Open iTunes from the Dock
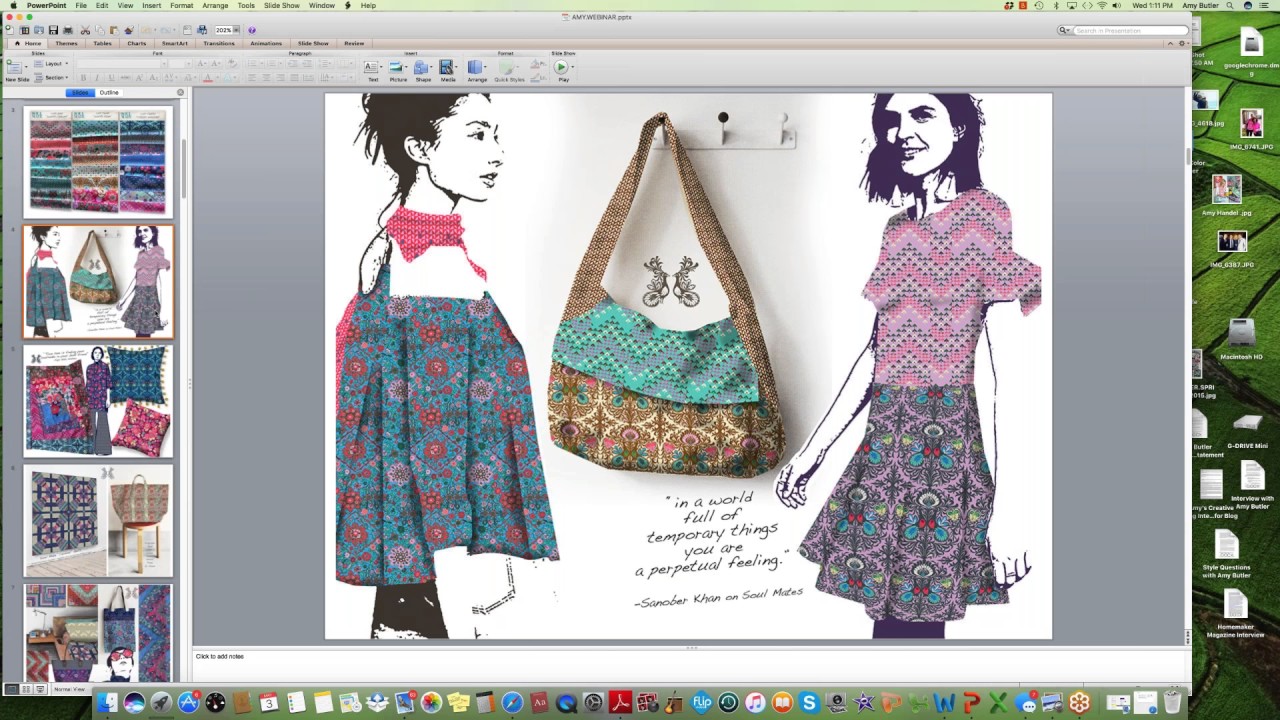 click(x=755, y=703)
